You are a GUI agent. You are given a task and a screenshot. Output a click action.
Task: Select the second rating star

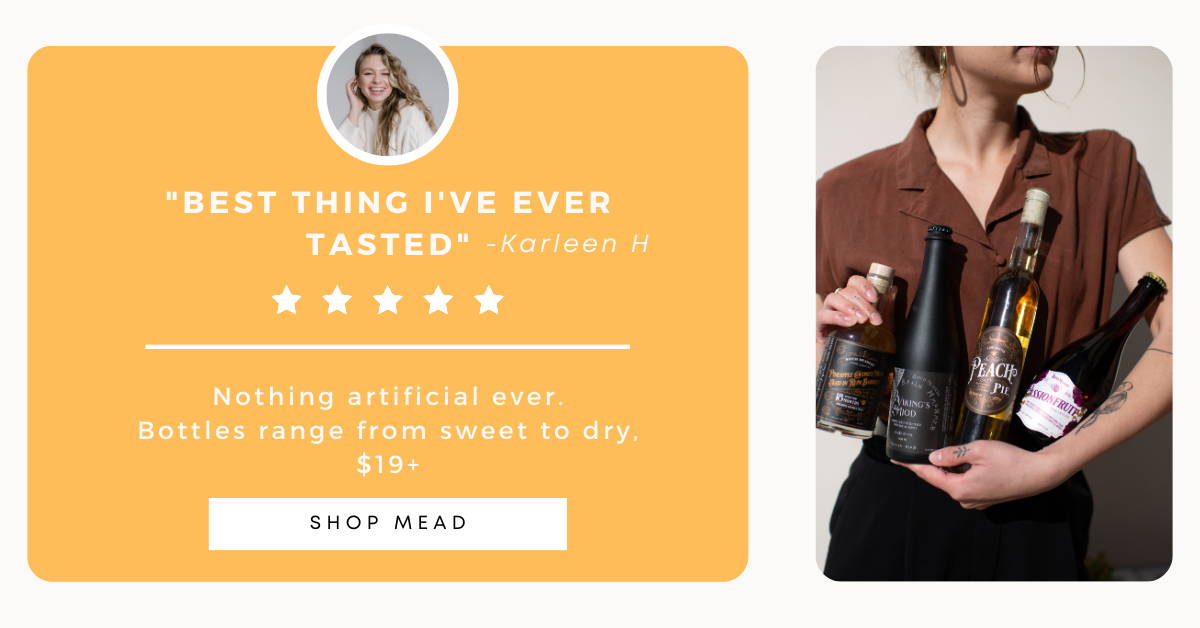337,300
